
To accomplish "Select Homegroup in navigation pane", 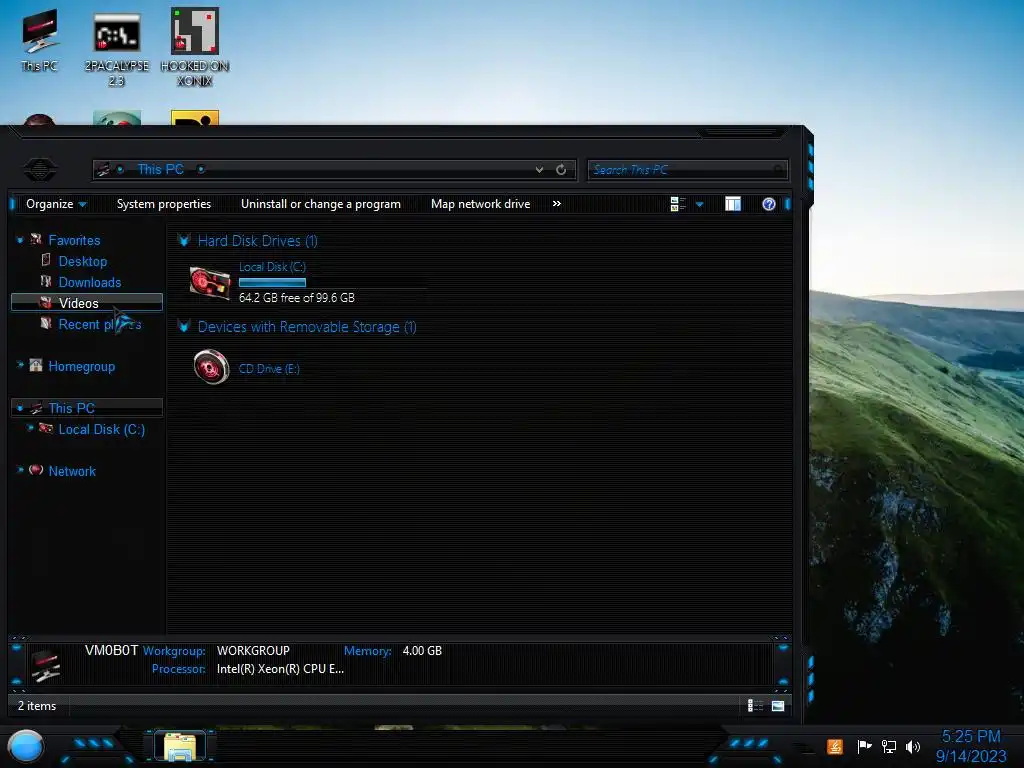I will click(82, 366).
